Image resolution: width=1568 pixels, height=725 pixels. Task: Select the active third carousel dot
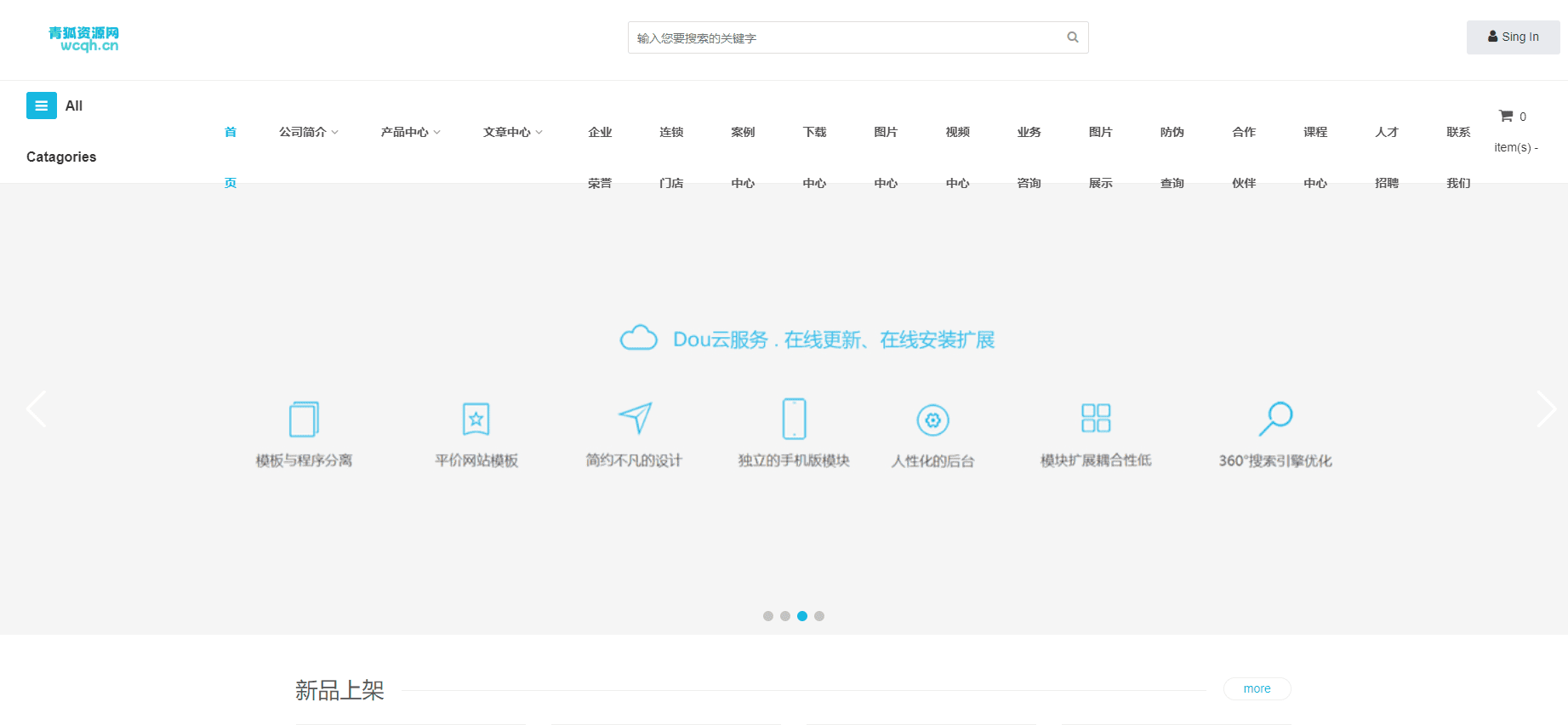(802, 616)
